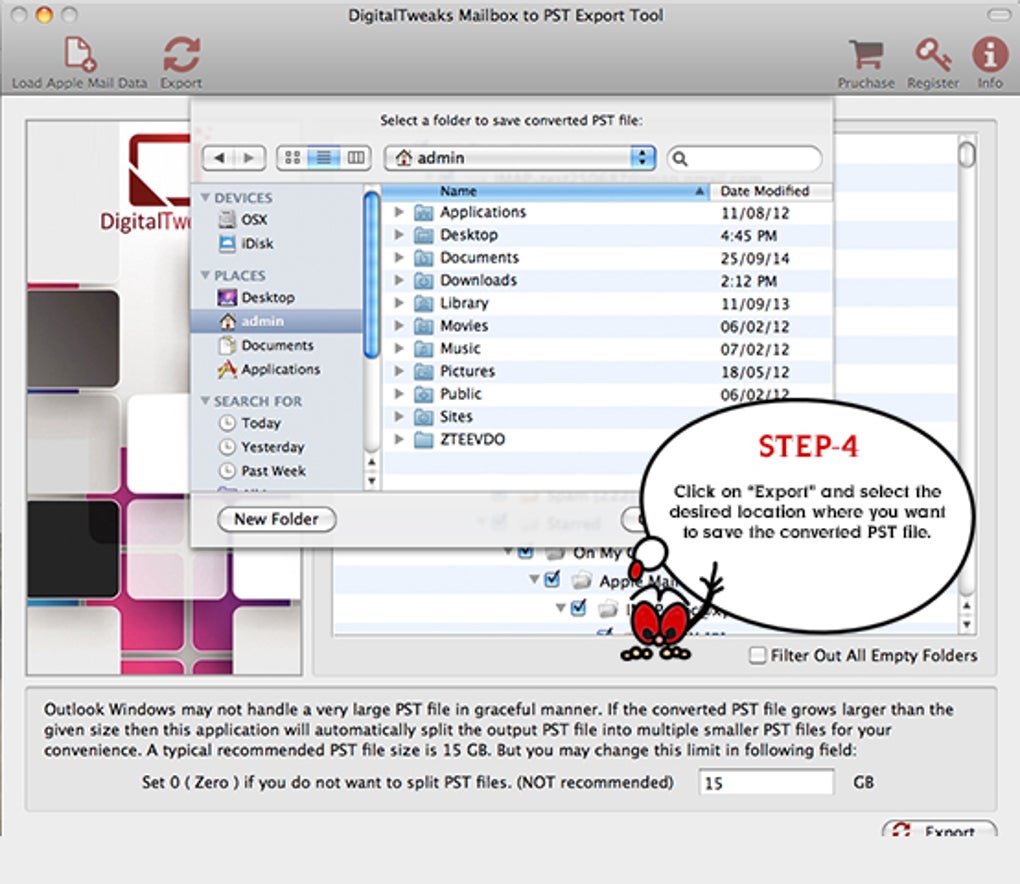Collapse the Apple Mail tree node

point(533,578)
